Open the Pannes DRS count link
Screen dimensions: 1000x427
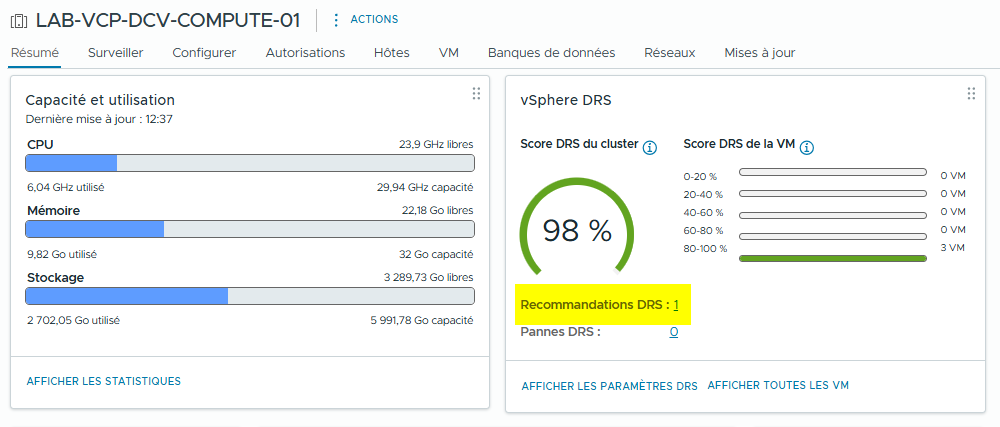[673, 332]
